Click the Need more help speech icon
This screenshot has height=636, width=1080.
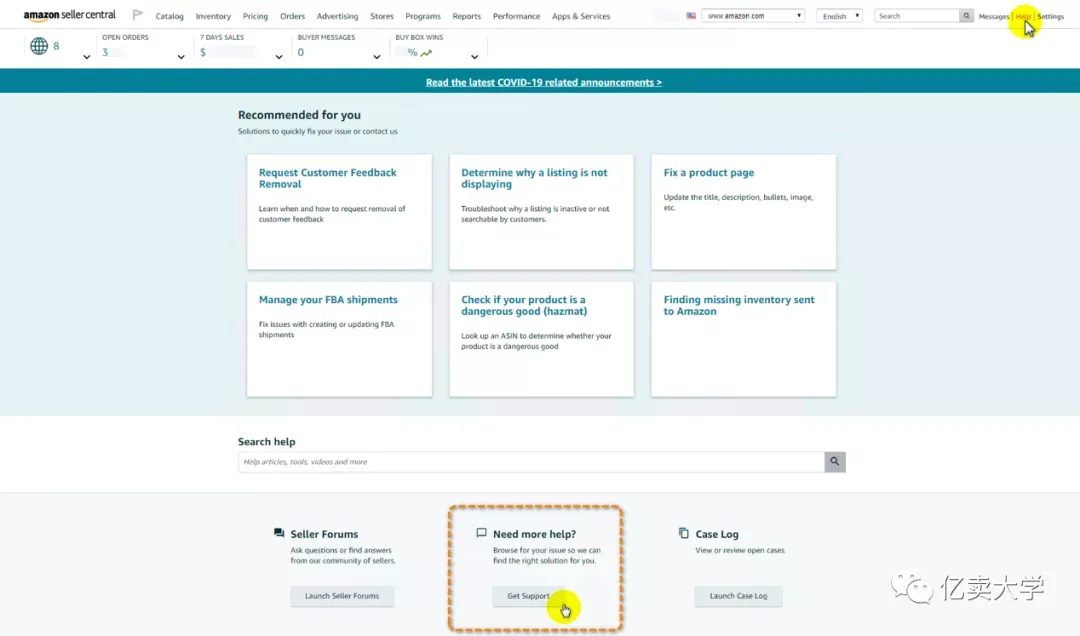(x=481, y=533)
